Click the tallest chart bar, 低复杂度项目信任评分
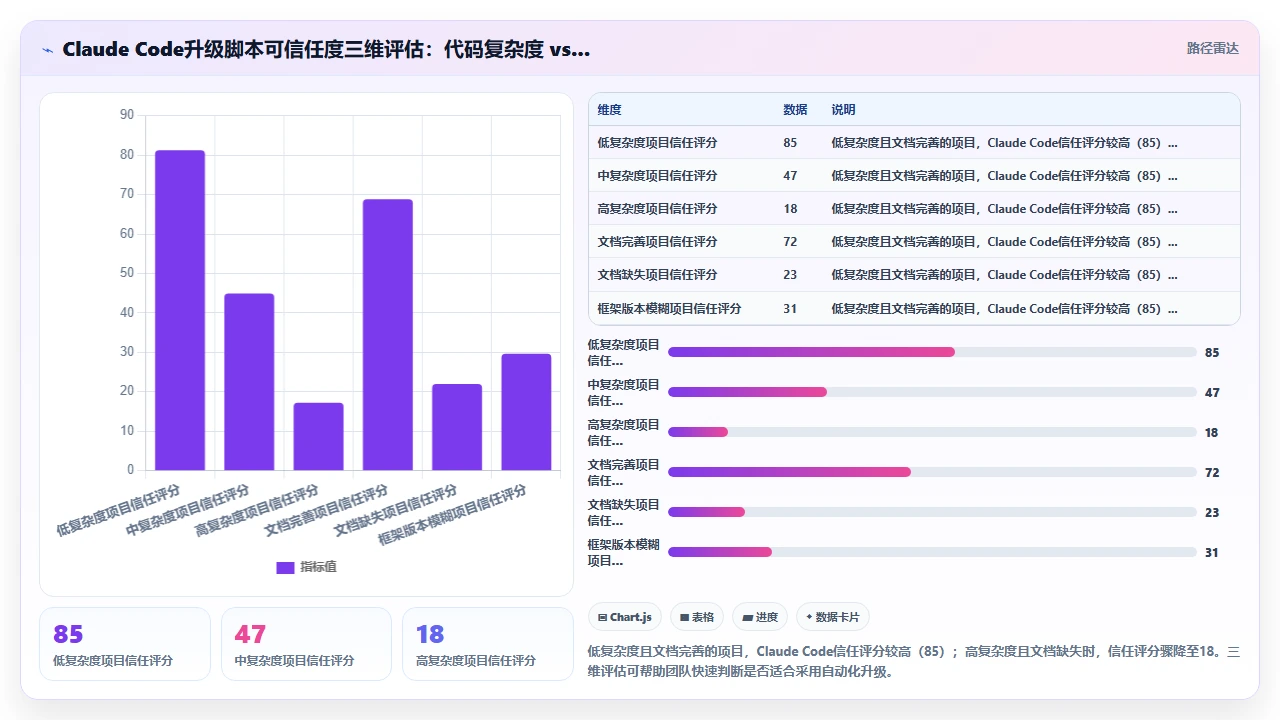 180,310
